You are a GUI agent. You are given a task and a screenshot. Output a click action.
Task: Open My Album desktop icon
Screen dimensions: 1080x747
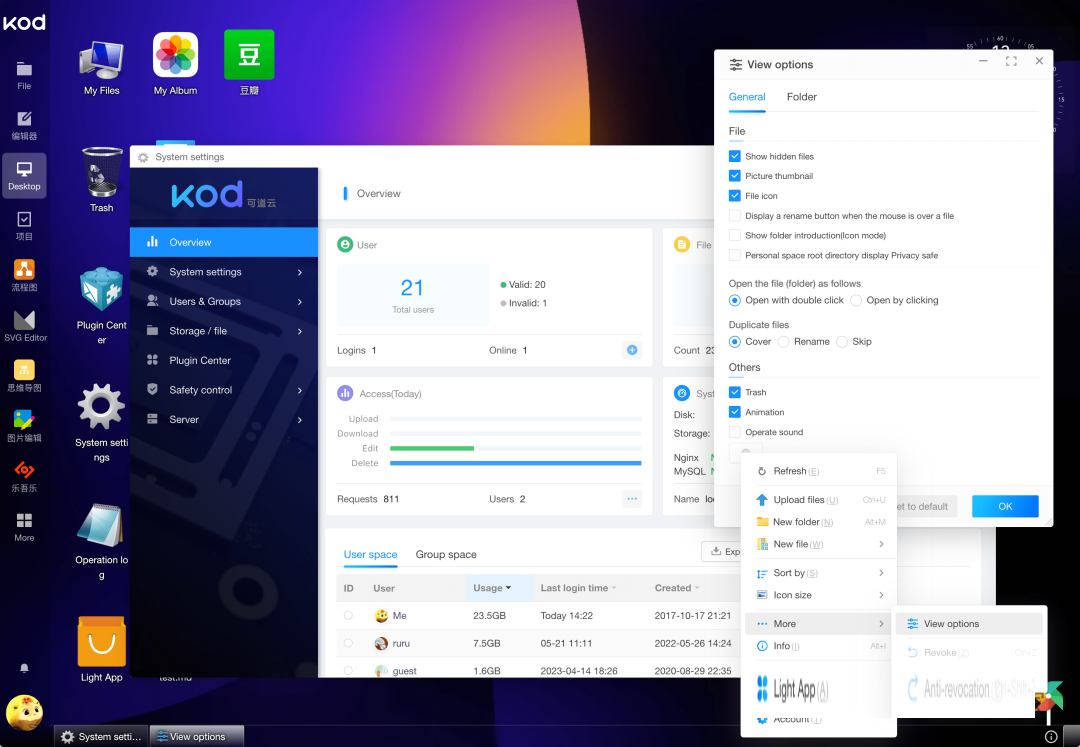pyautogui.click(x=176, y=63)
